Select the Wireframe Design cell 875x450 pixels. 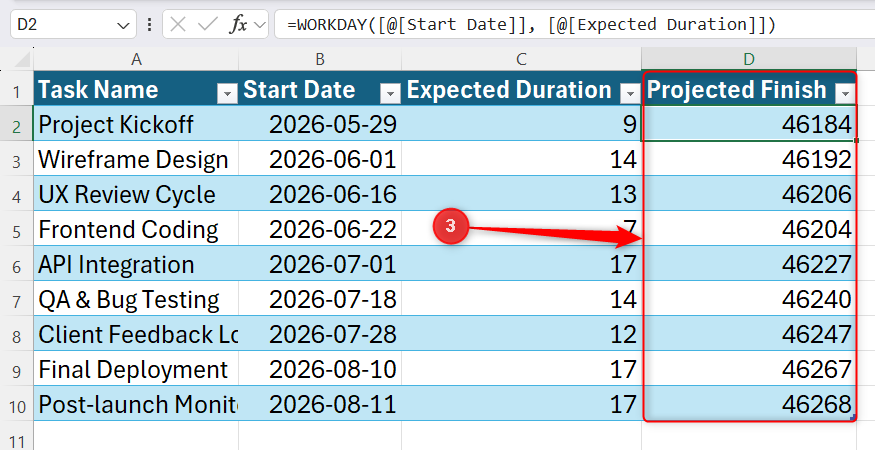(x=136, y=159)
